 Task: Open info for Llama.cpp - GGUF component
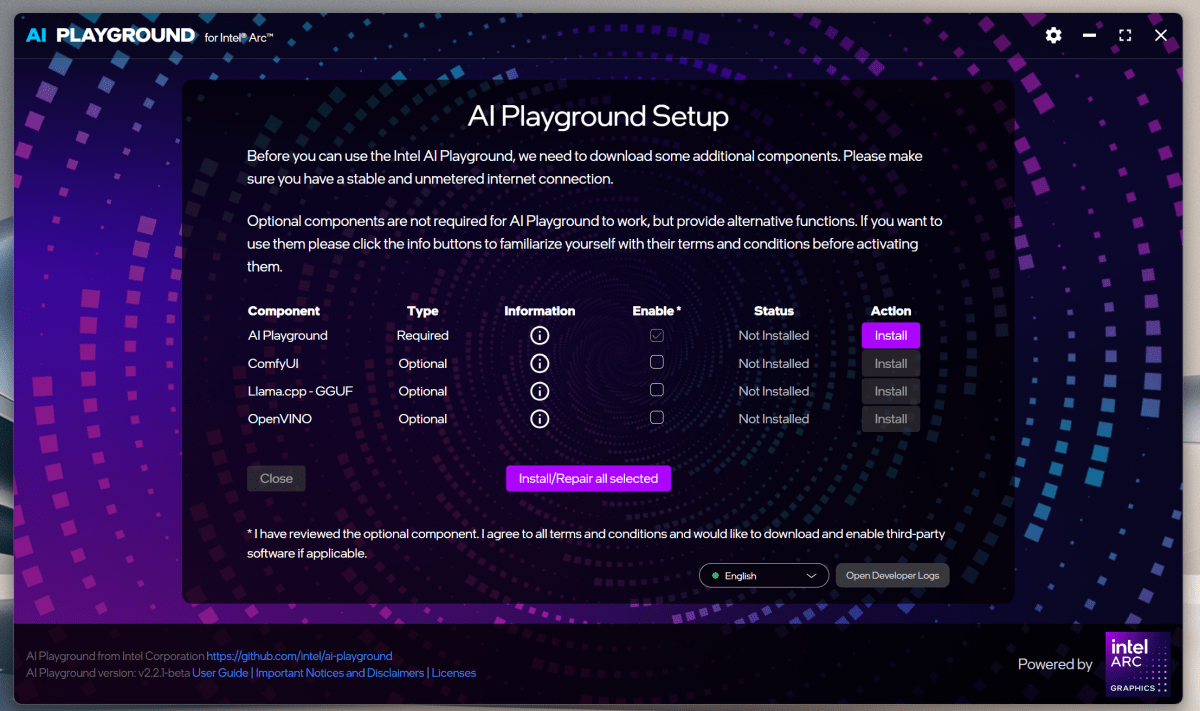(540, 391)
